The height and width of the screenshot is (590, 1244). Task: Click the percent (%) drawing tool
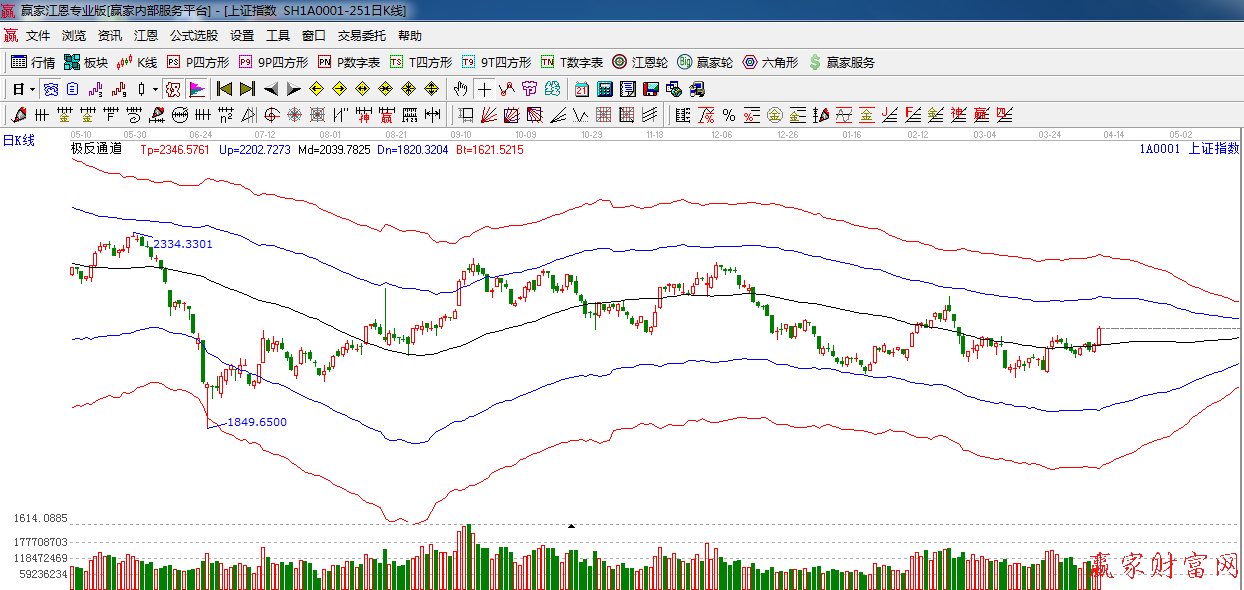pos(728,114)
